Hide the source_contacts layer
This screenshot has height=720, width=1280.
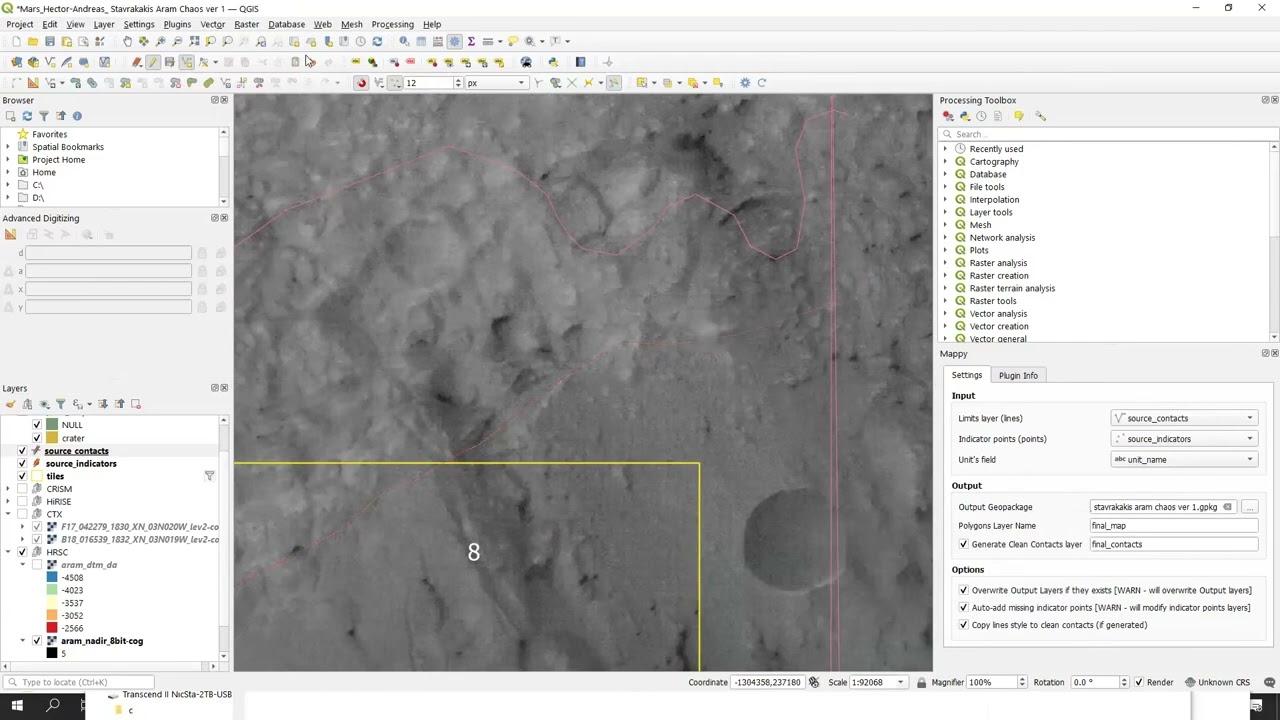pos(22,451)
